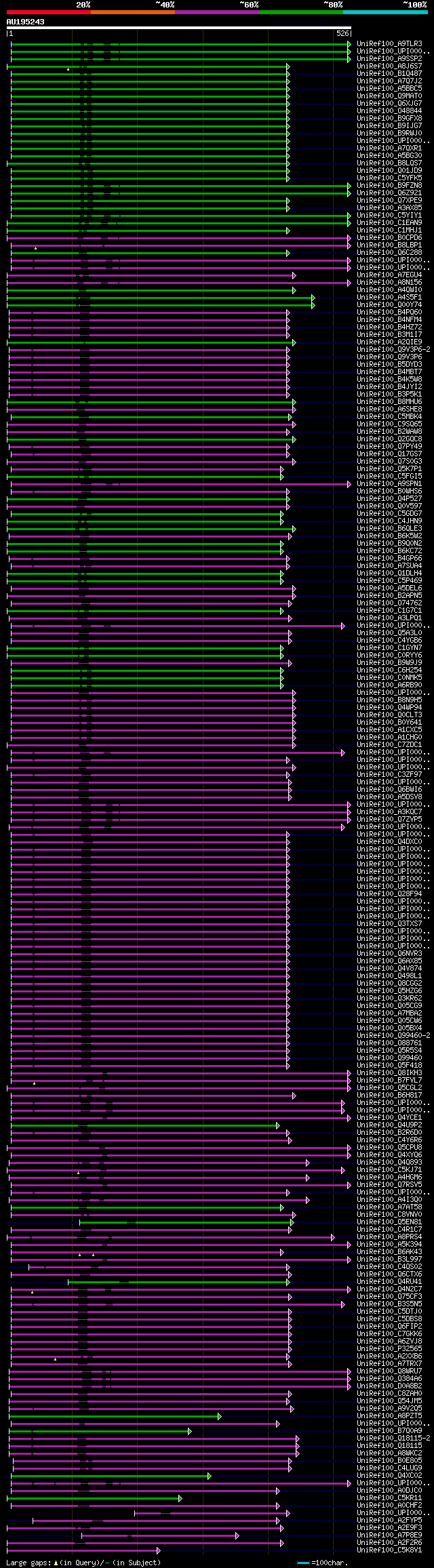
Task: Click the green ~80% identity legend segment
Action: tap(300, 12)
